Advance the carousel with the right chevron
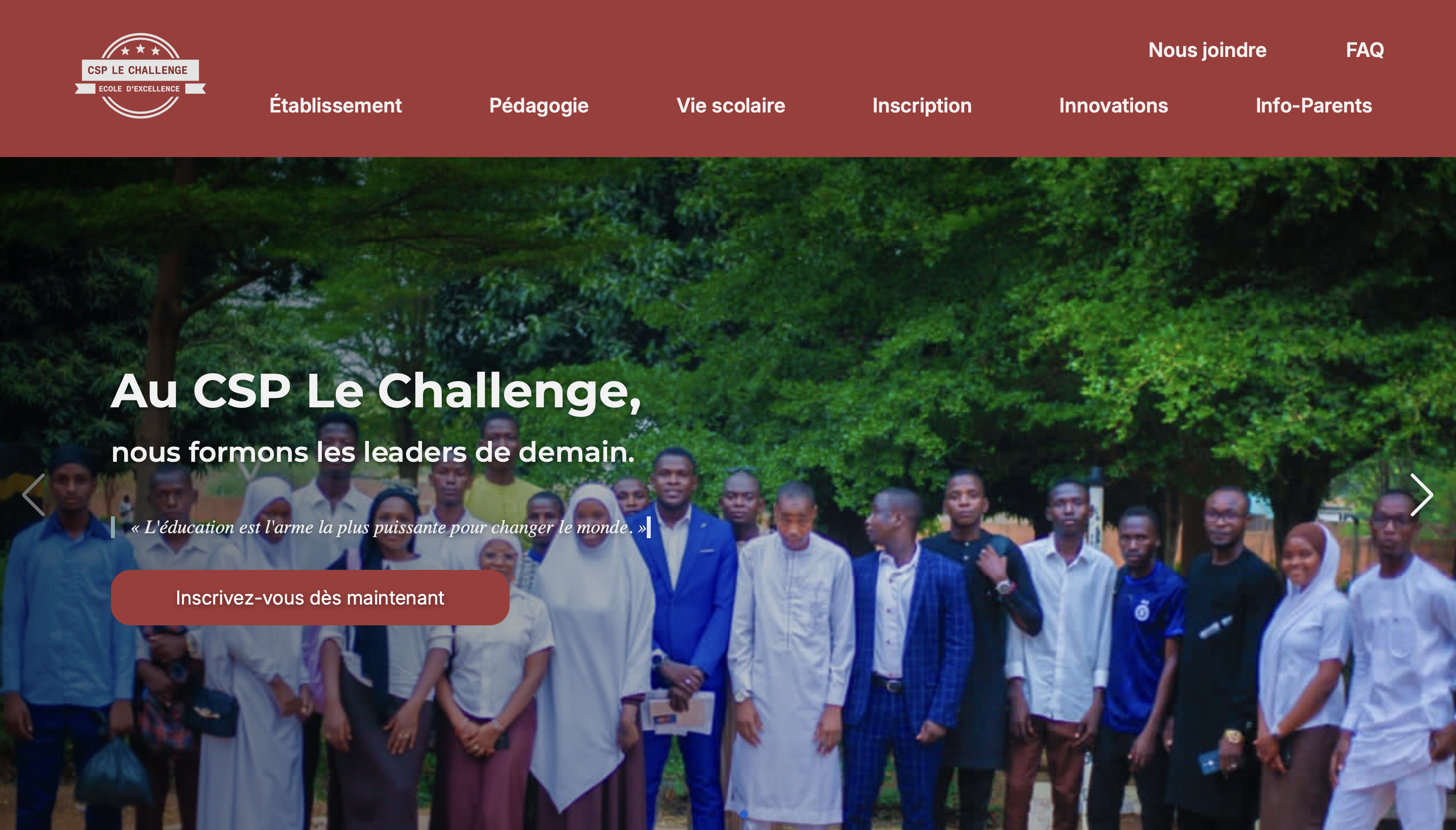 pyautogui.click(x=1422, y=495)
